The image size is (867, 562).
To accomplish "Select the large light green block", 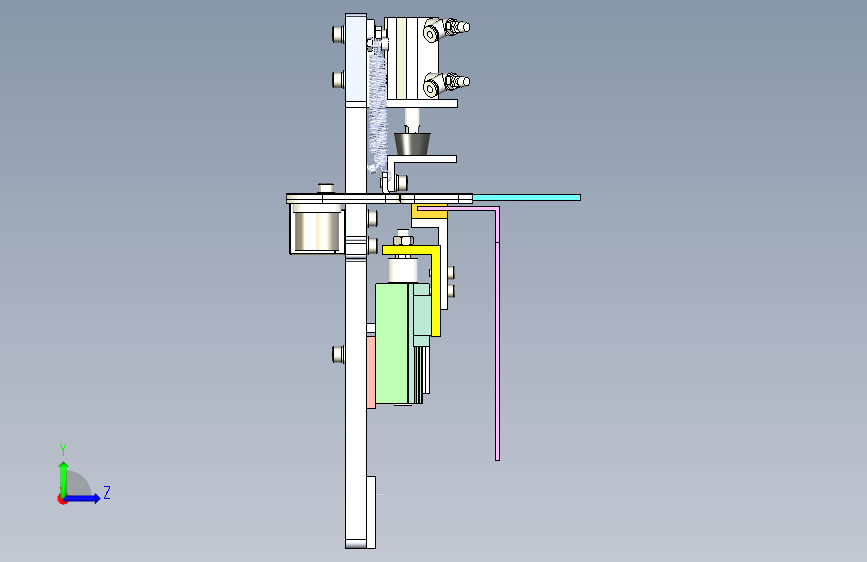I will [x=392, y=344].
